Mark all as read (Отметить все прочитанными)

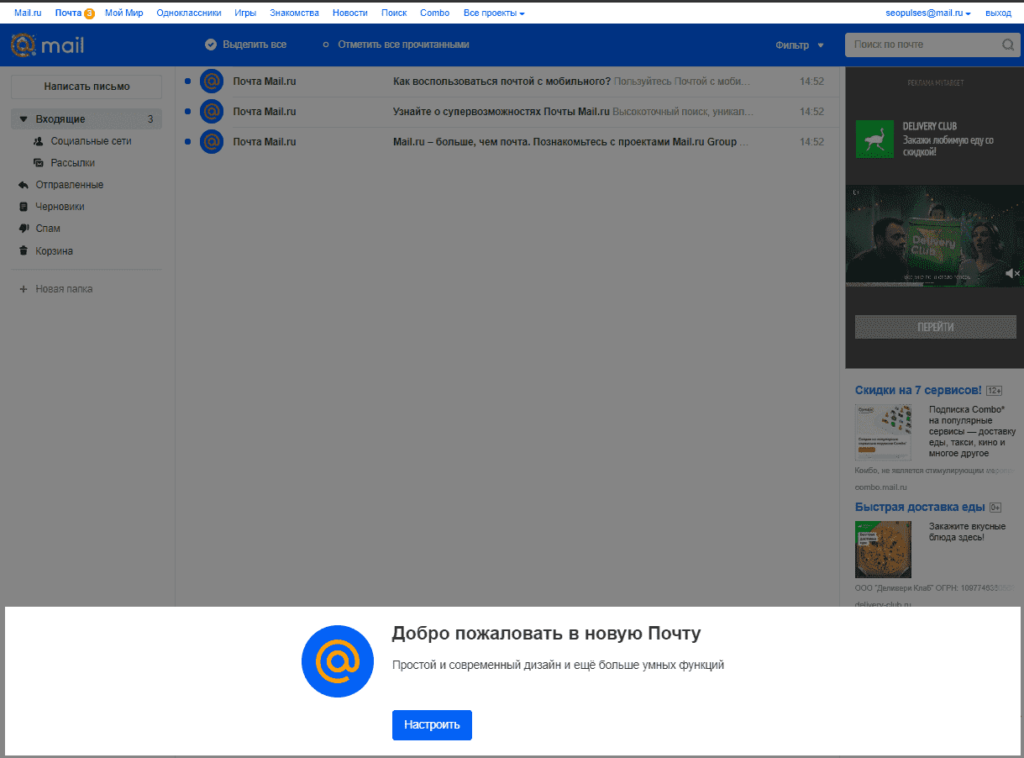point(396,45)
